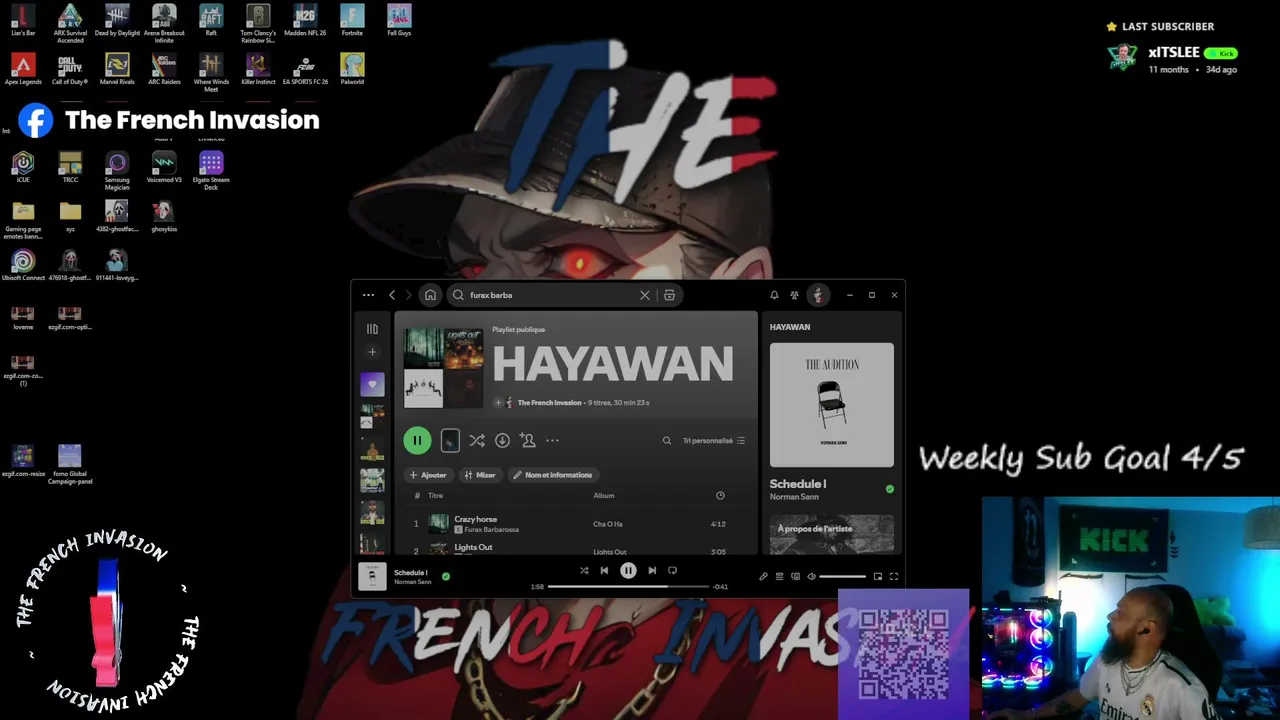Click the Mixer button
The height and width of the screenshot is (720, 1280).
tap(480, 475)
